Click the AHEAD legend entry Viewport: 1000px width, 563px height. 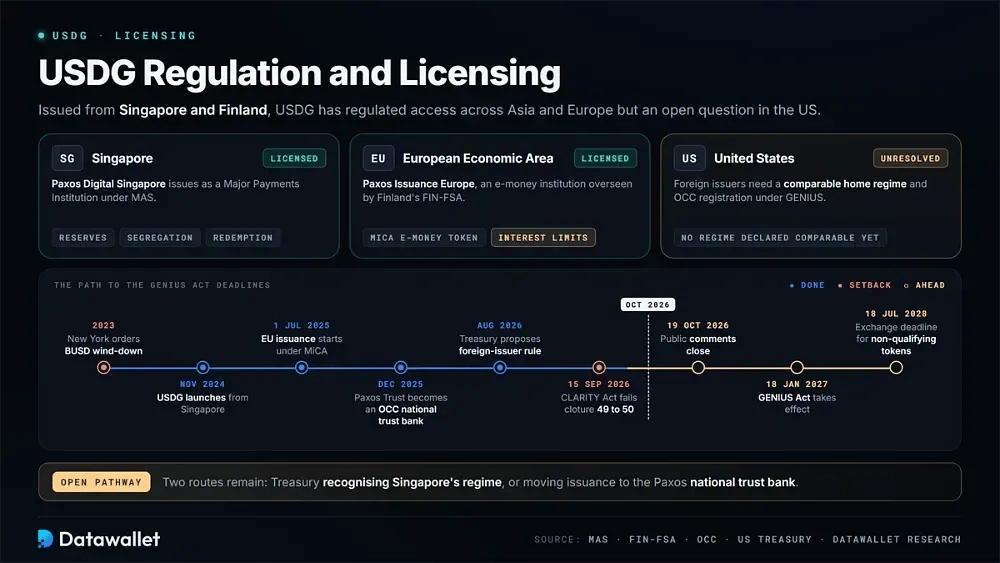(924, 285)
